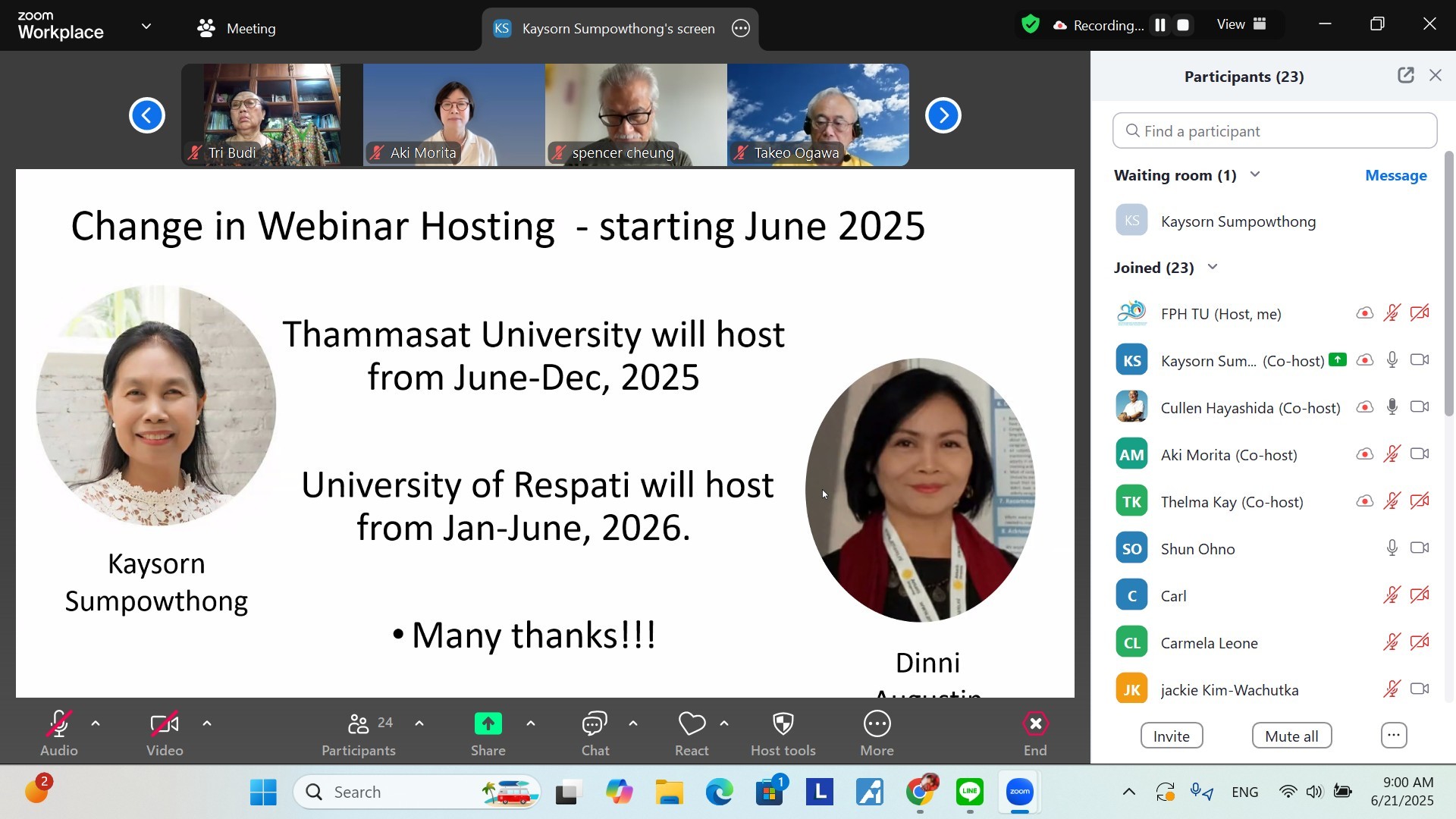Open the View layout menu
Screen dimensions: 1456x819
click(x=1241, y=25)
